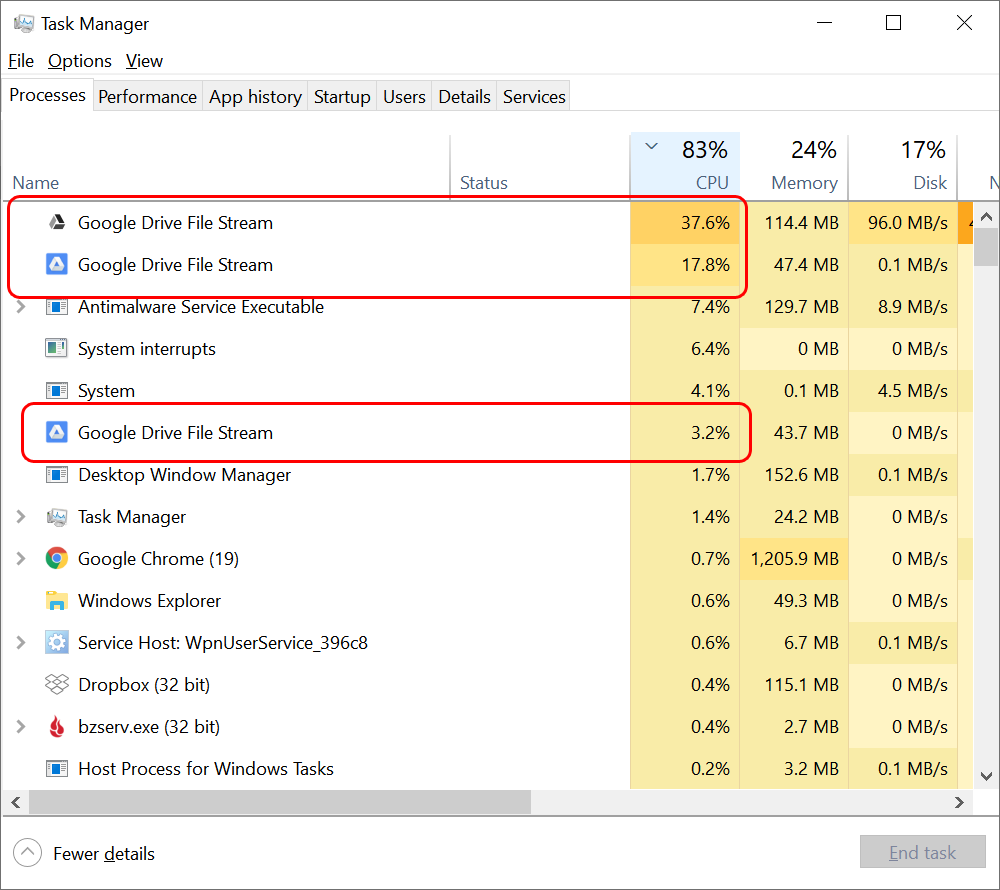Select the System interrupts process name
The width and height of the screenshot is (1000, 890).
147,349
